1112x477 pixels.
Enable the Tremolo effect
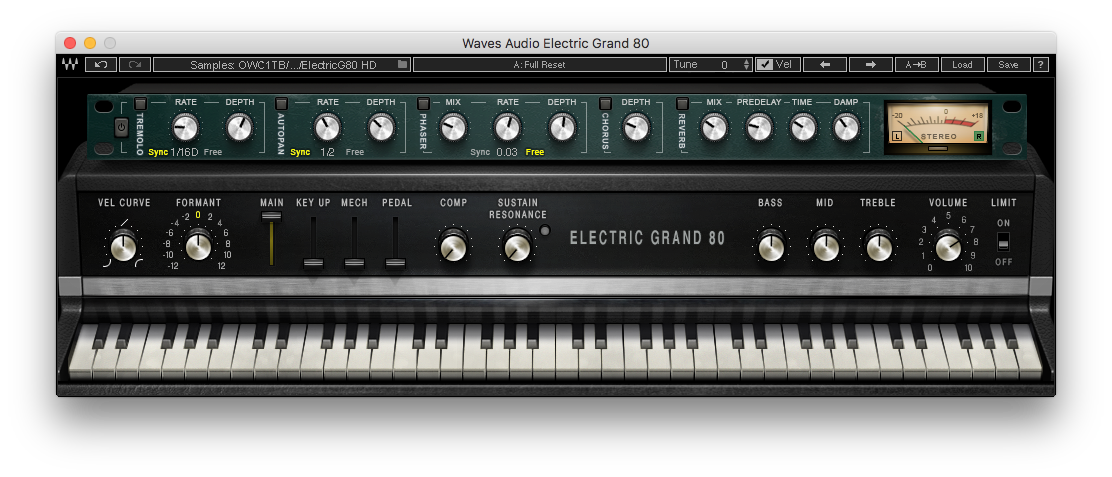coord(140,103)
